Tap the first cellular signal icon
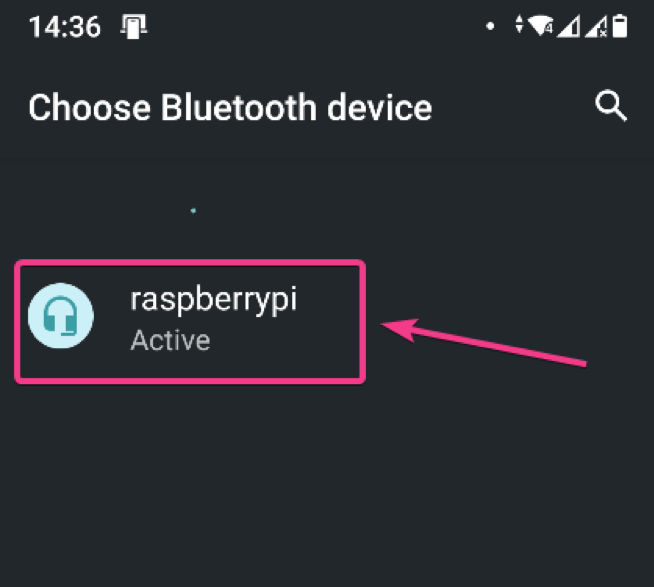Viewport: 654px width, 587px height. (568, 26)
